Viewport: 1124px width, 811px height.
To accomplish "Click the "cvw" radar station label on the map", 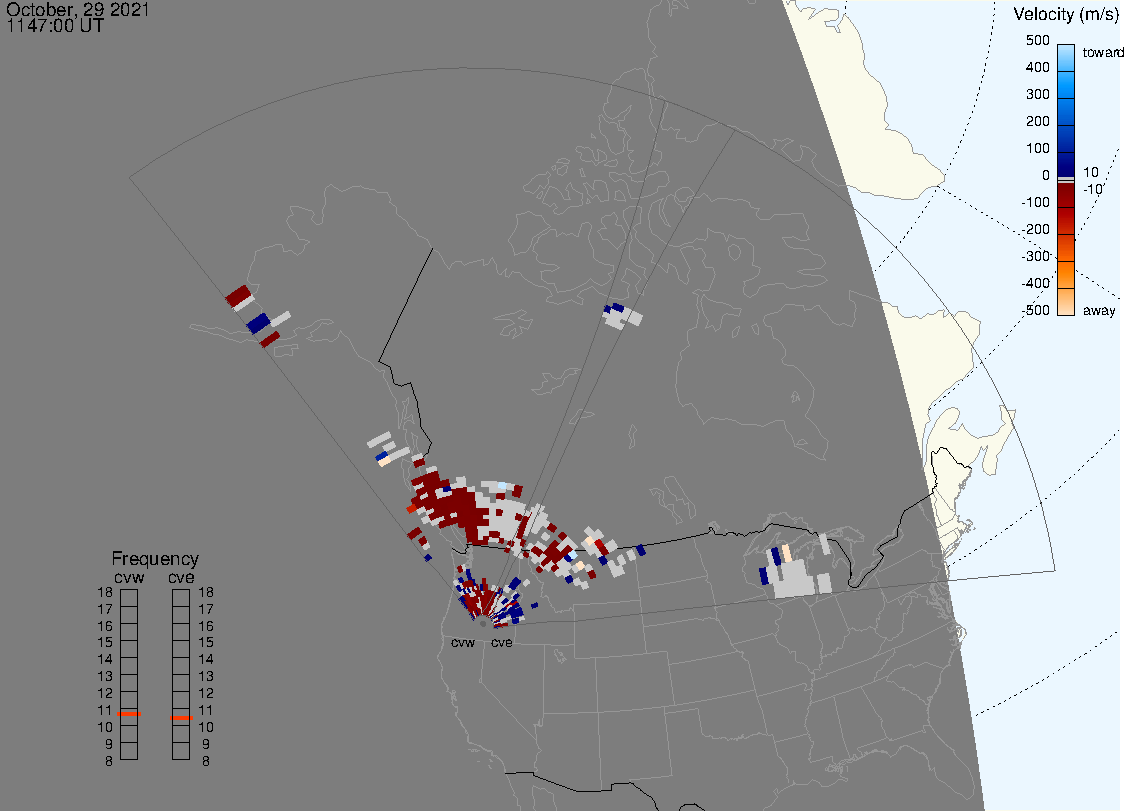I will pos(463,642).
